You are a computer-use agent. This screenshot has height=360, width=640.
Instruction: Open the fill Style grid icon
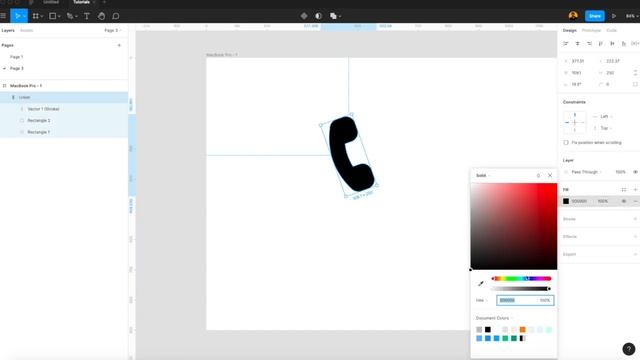624,189
